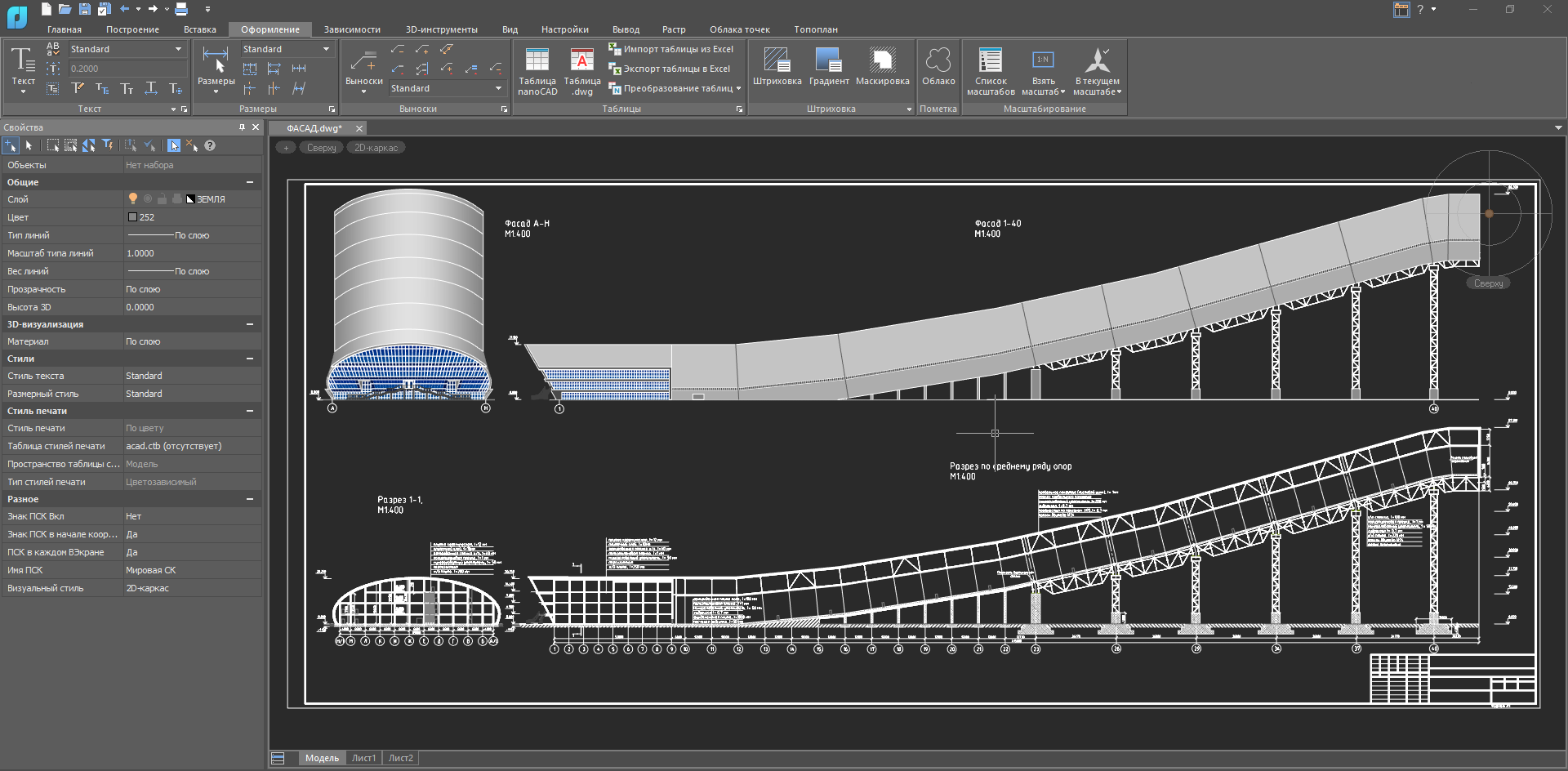Collapse the Общие properties section
The width and height of the screenshot is (1568, 771).
pos(250,182)
